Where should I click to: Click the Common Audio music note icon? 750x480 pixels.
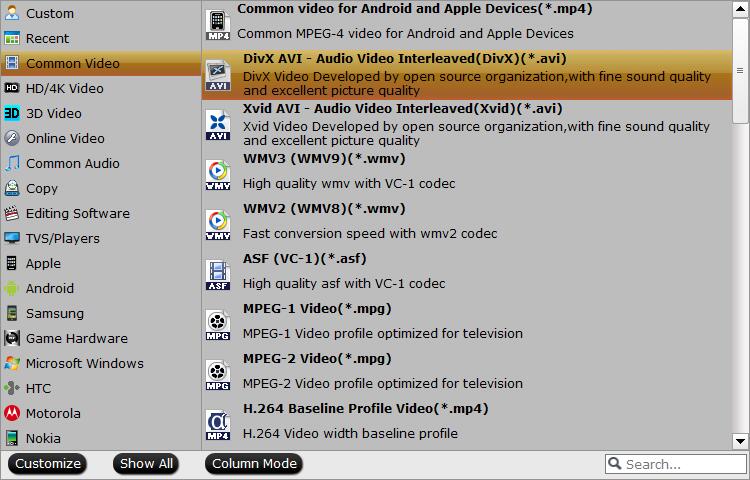12,163
